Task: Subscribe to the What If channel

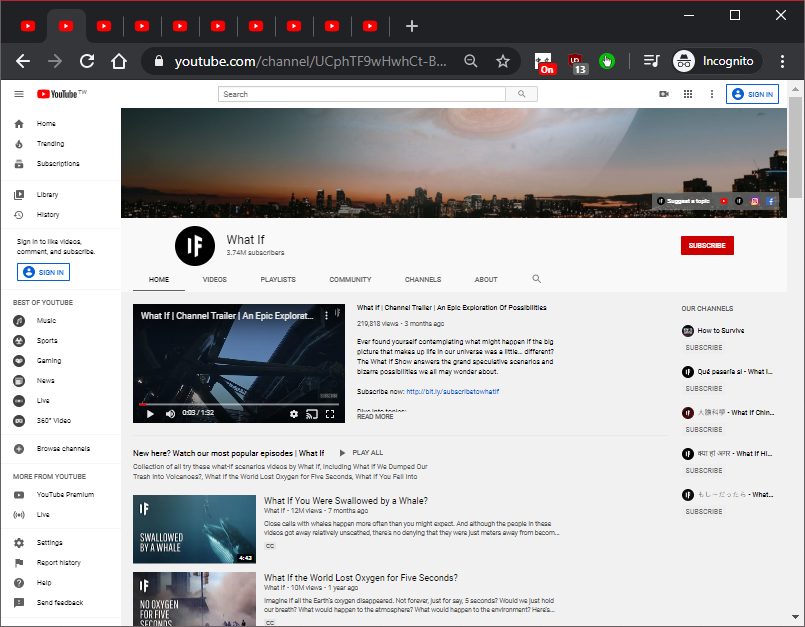Action: (x=707, y=245)
